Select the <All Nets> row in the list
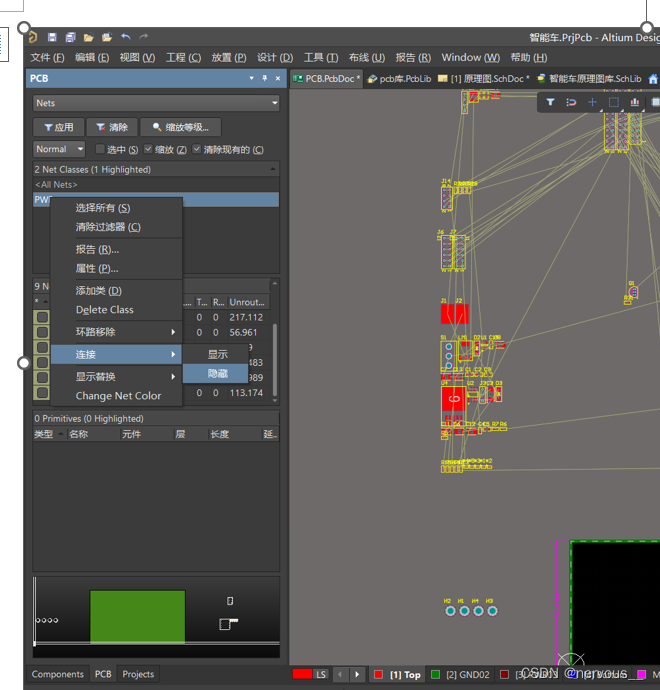The width and height of the screenshot is (660, 690). [x=56, y=185]
